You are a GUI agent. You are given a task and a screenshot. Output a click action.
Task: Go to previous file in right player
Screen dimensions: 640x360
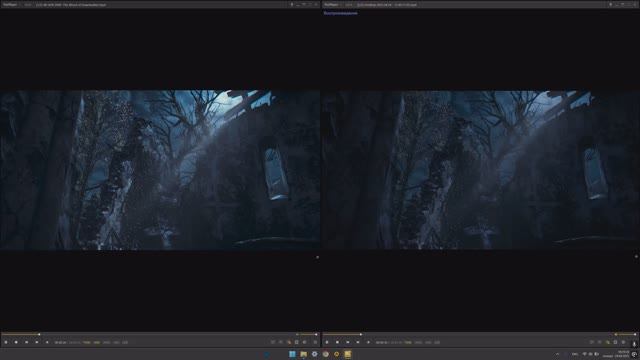(x=348, y=342)
